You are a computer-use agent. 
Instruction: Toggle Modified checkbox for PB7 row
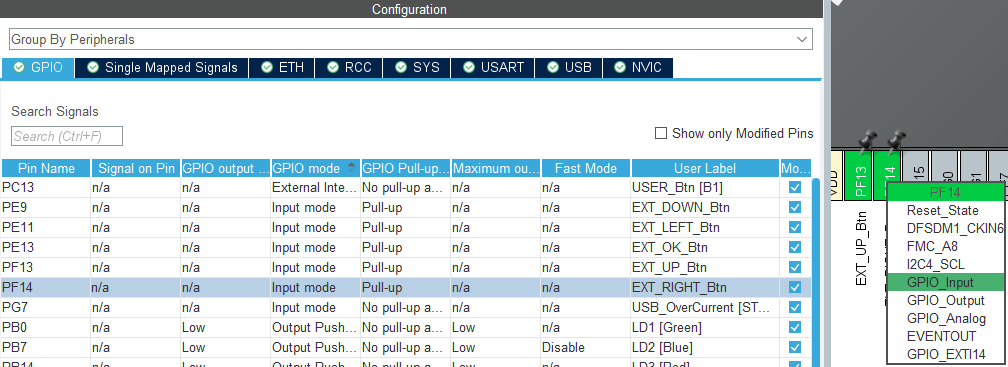pyautogui.click(x=795, y=347)
